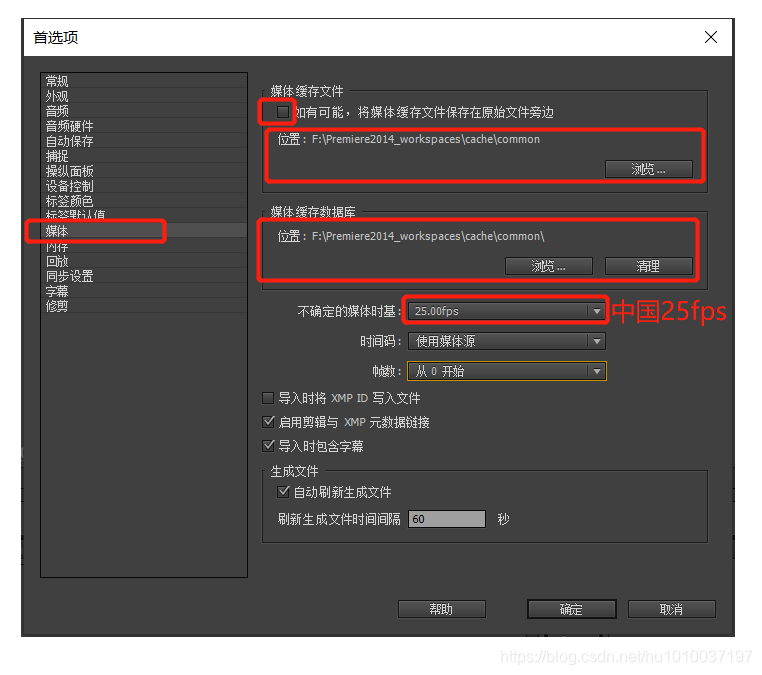The height and width of the screenshot is (675, 762).
Task: Select 字幕 preferences category
Action: [144, 291]
